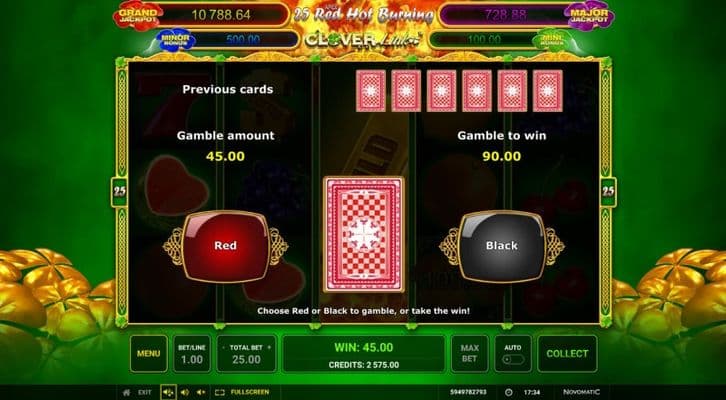Click the Major Jackpot purple clover badge
Image resolution: width=726 pixels, height=400 pixels.
pyautogui.click(x=589, y=15)
